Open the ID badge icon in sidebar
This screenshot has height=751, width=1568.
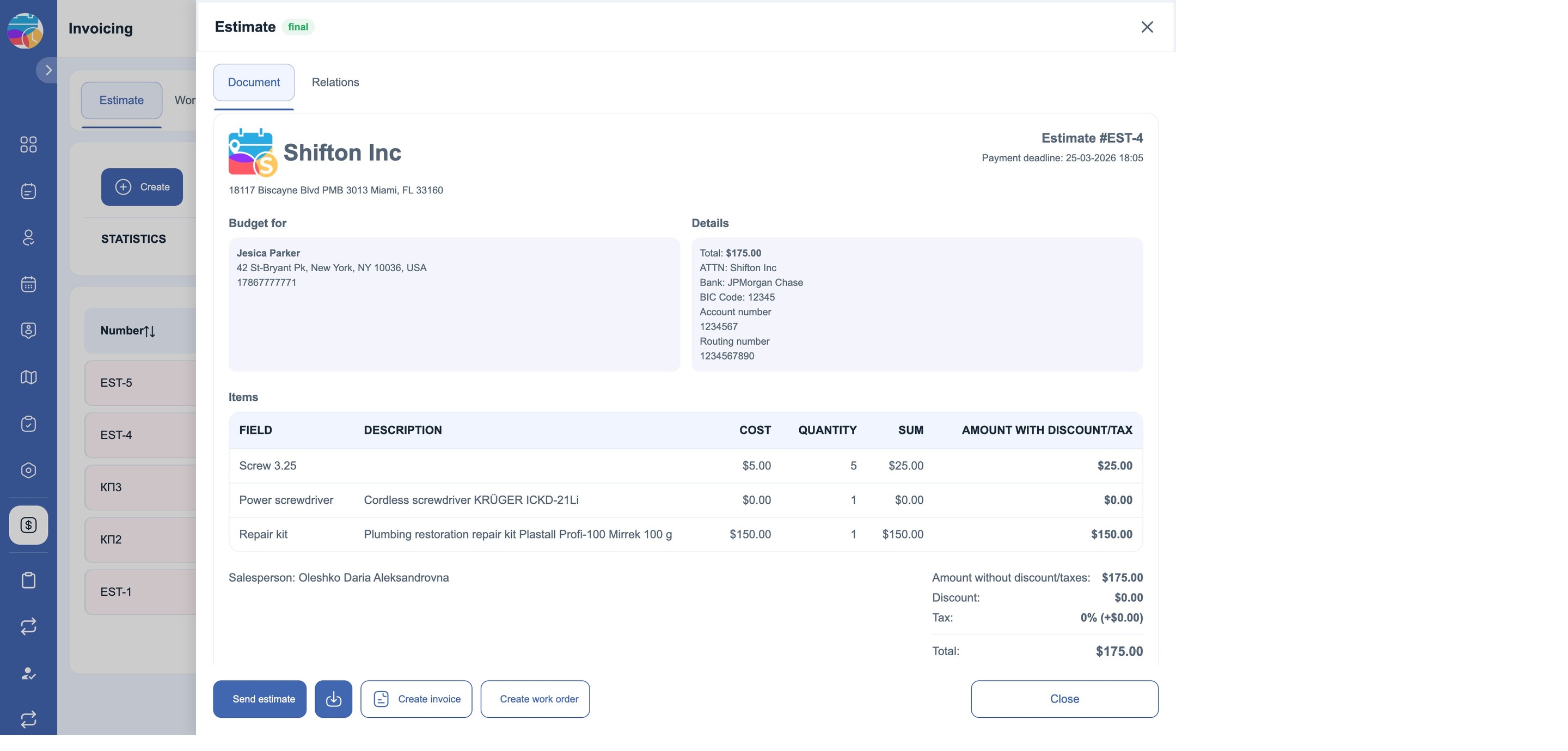(29, 331)
